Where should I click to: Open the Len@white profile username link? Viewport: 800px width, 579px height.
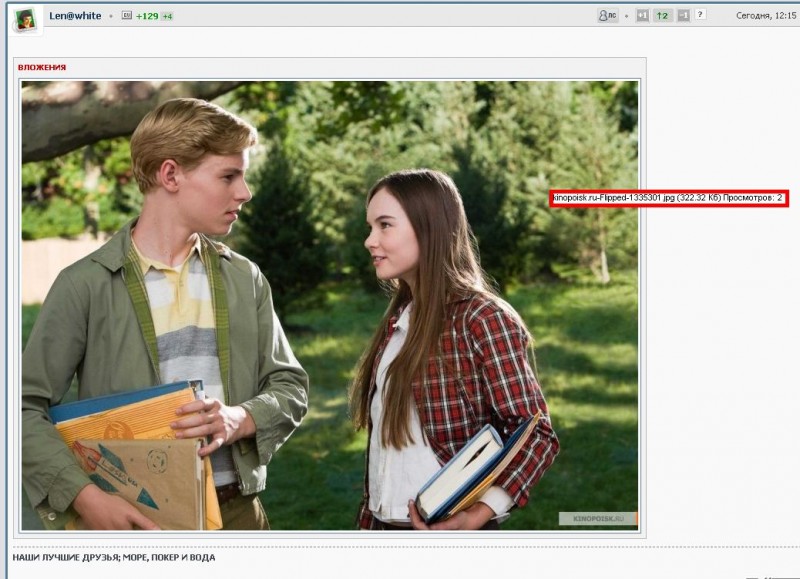click(x=75, y=16)
